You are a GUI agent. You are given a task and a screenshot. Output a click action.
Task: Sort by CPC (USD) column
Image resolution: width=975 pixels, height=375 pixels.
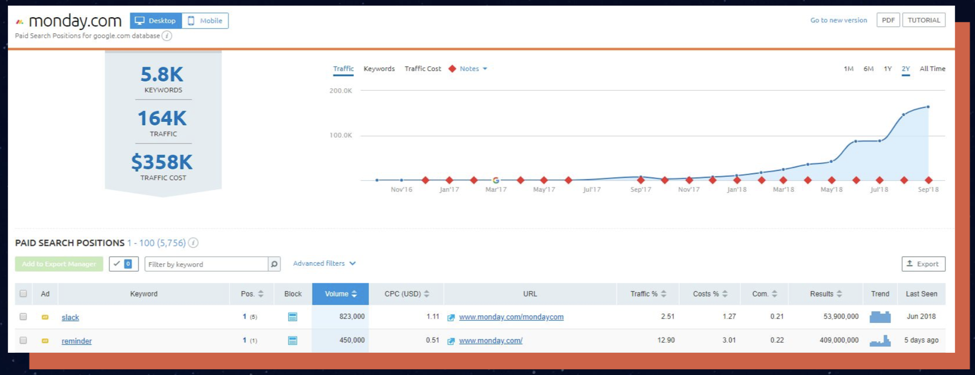click(406, 294)
